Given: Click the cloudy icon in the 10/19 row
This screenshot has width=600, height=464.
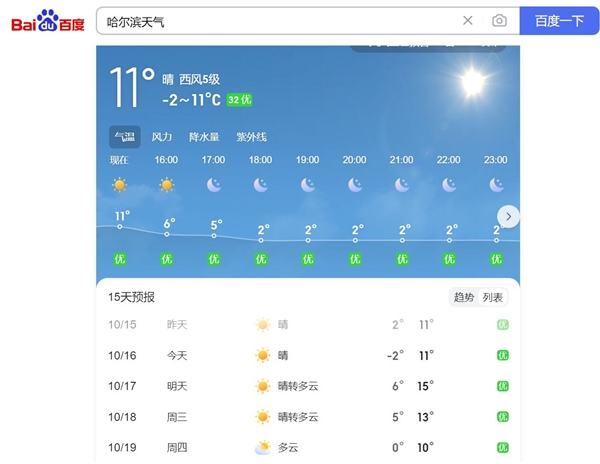Looking at the screenshot, I should click(263, 448).
